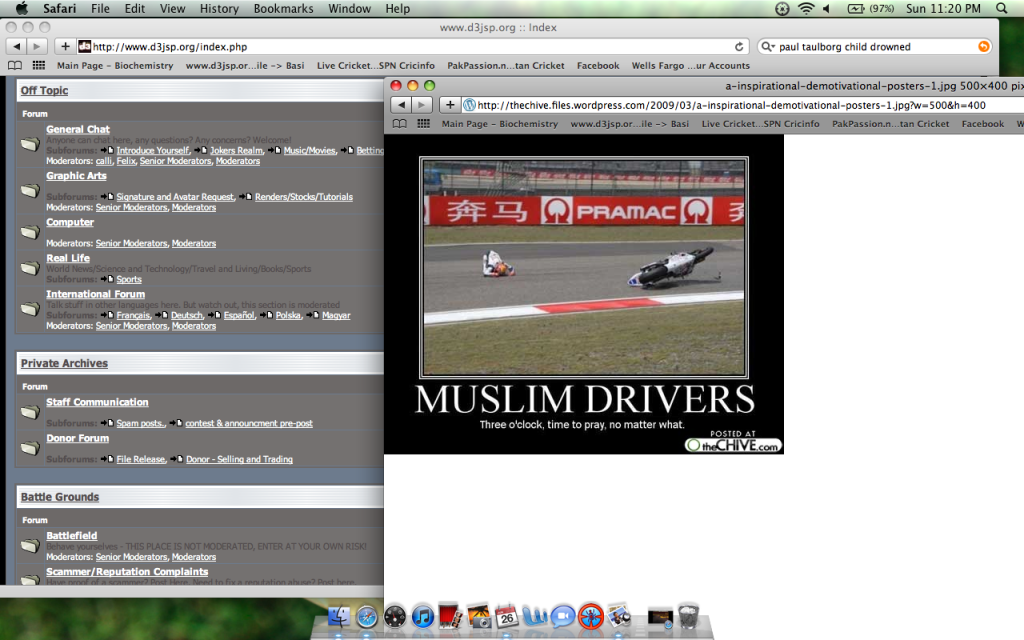Open the History menu

218,9
